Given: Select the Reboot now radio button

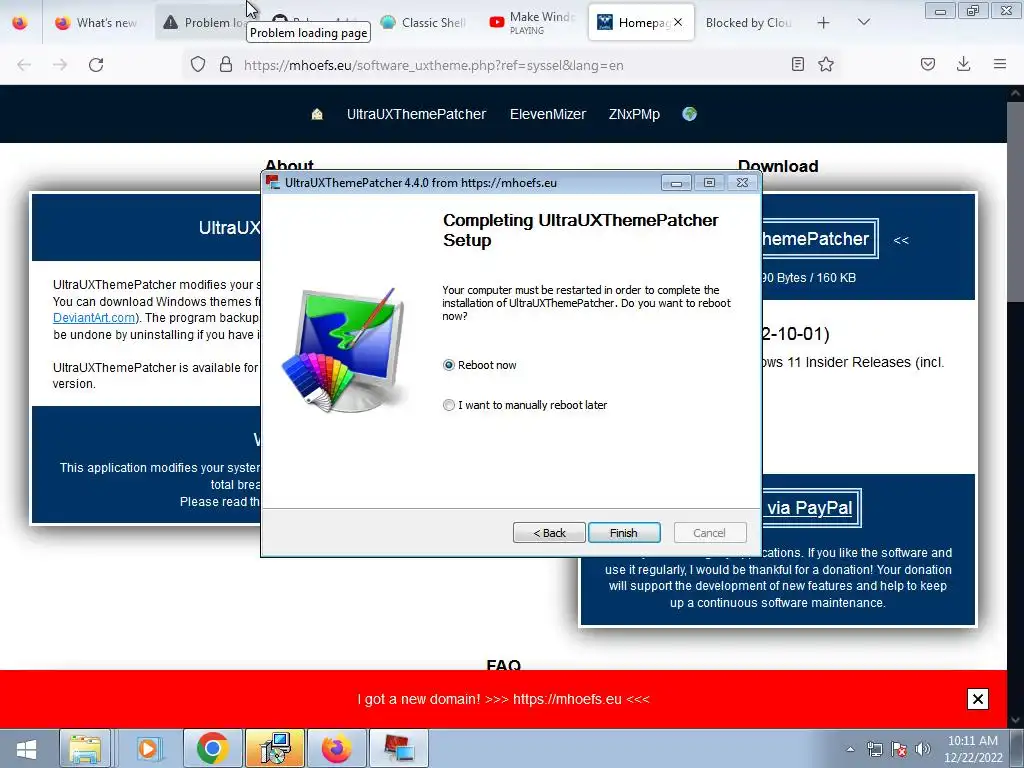Looking at the screenshot, I should point(449,365).
